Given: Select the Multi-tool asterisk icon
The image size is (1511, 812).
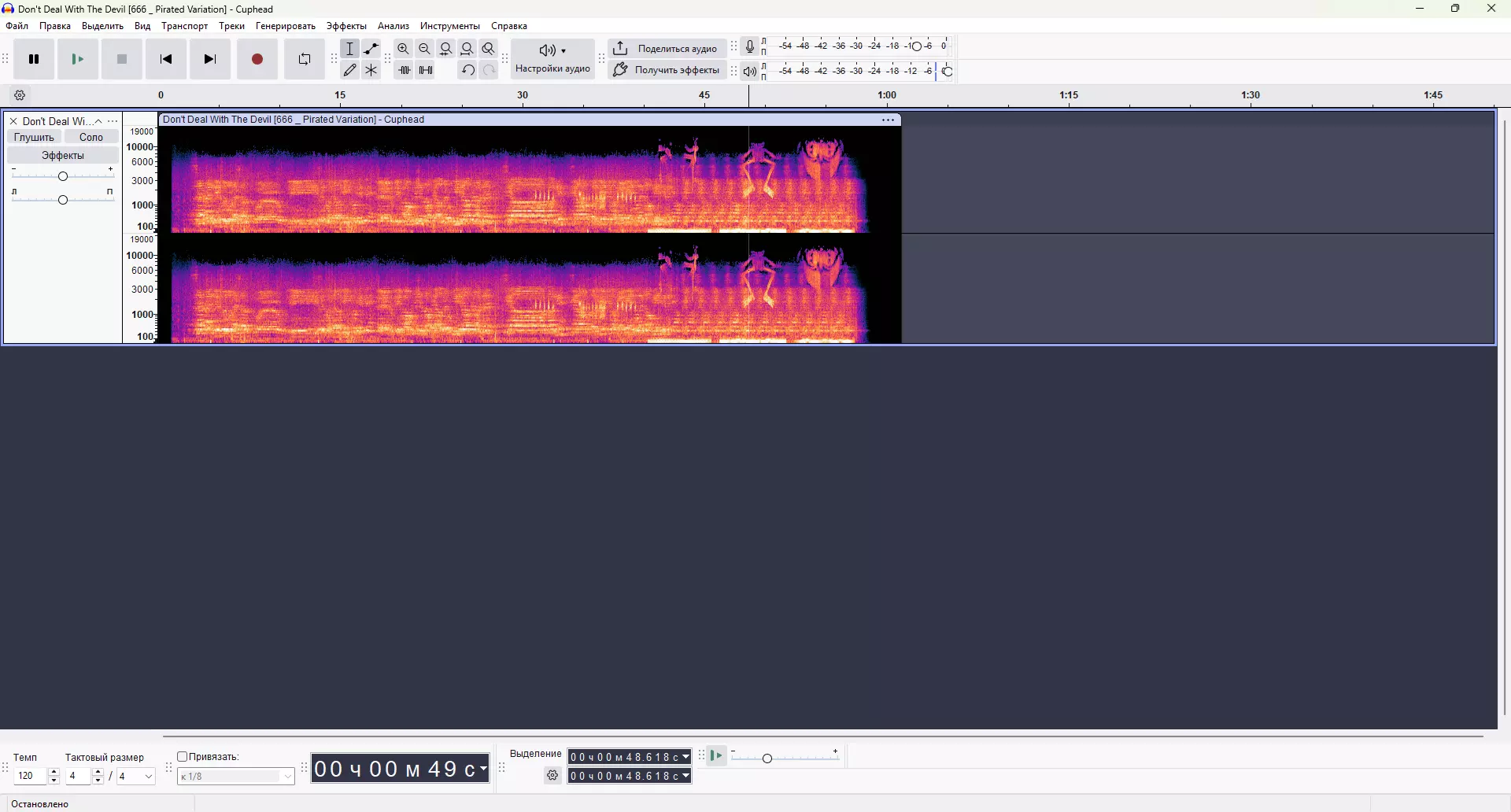Looking at the screenshot, I should click(x=371, y=70).
